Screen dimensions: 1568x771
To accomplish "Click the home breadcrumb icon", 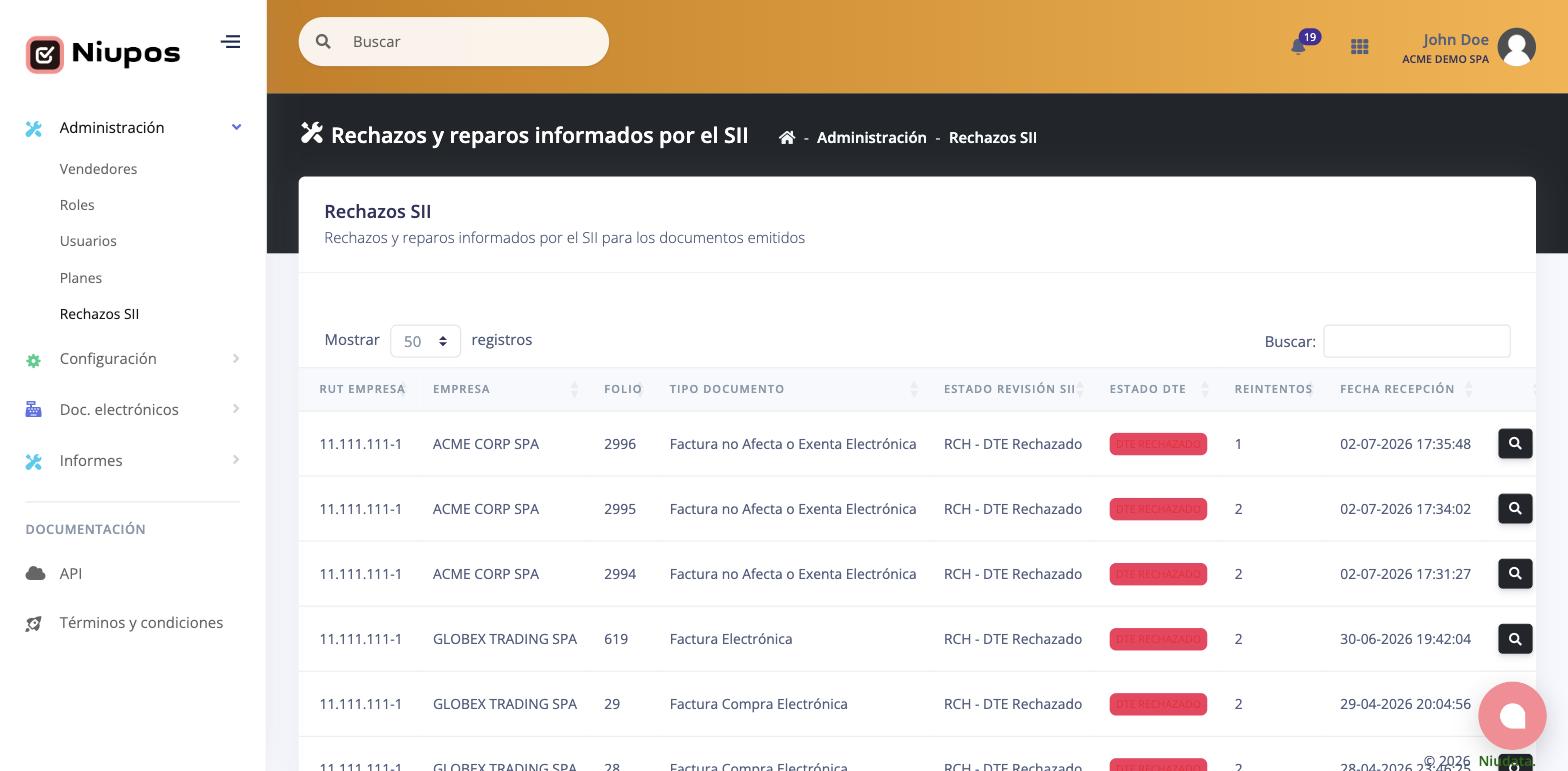I will (x=787, y=137).
